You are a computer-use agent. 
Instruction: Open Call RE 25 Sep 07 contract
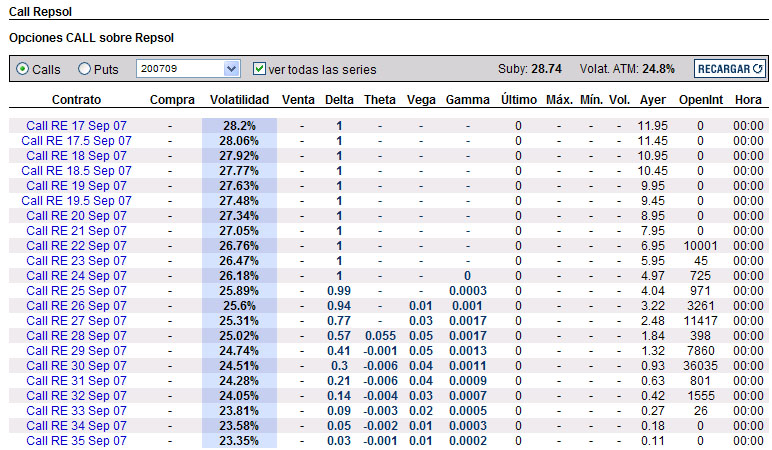pos(76,291)
